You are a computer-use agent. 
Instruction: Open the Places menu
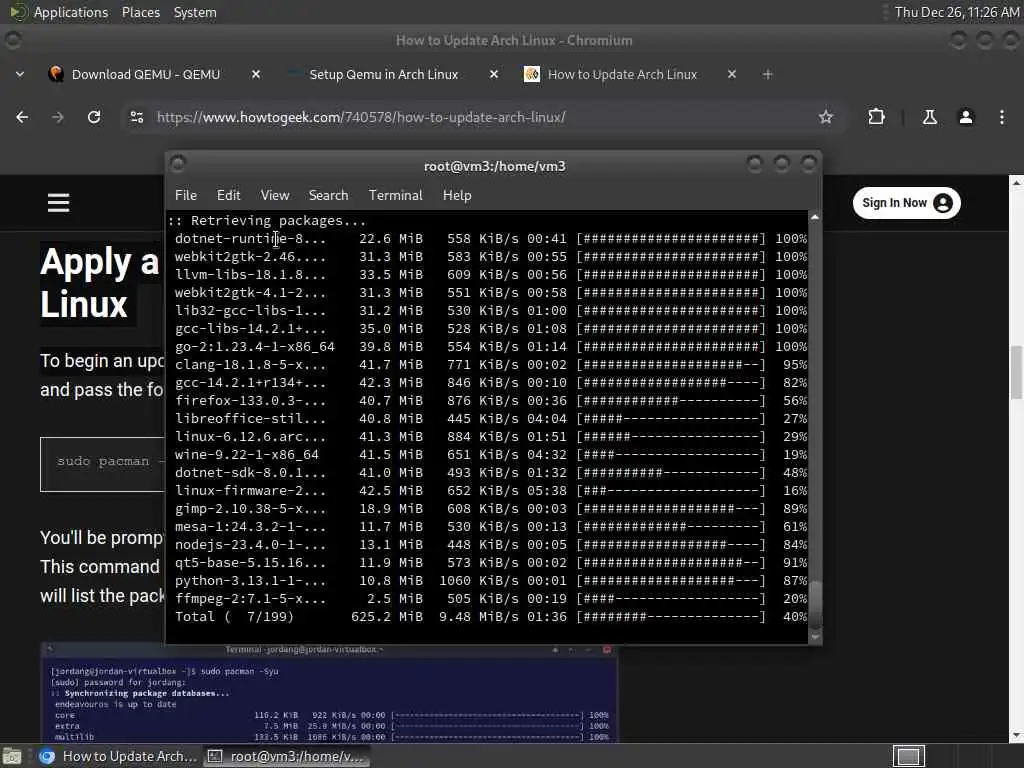pos(140,12)
